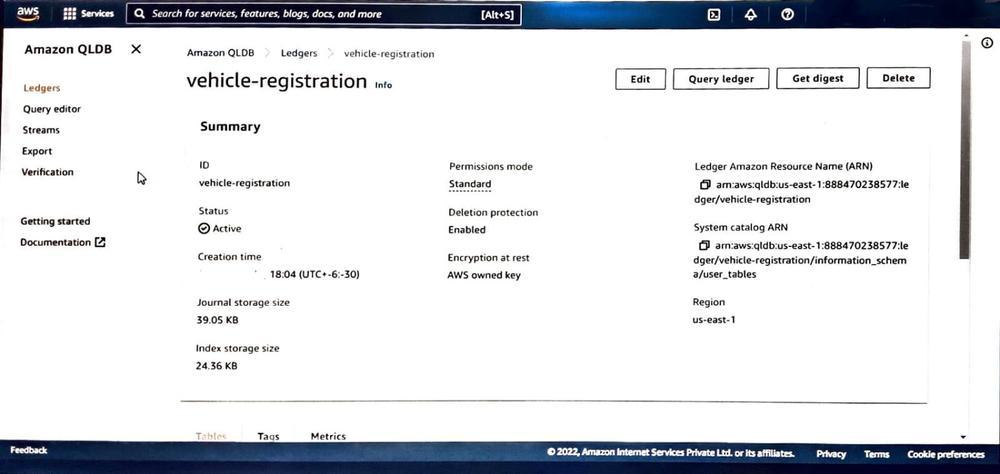
Task: Click the search magnifier icon
Action: click(140, 13)
